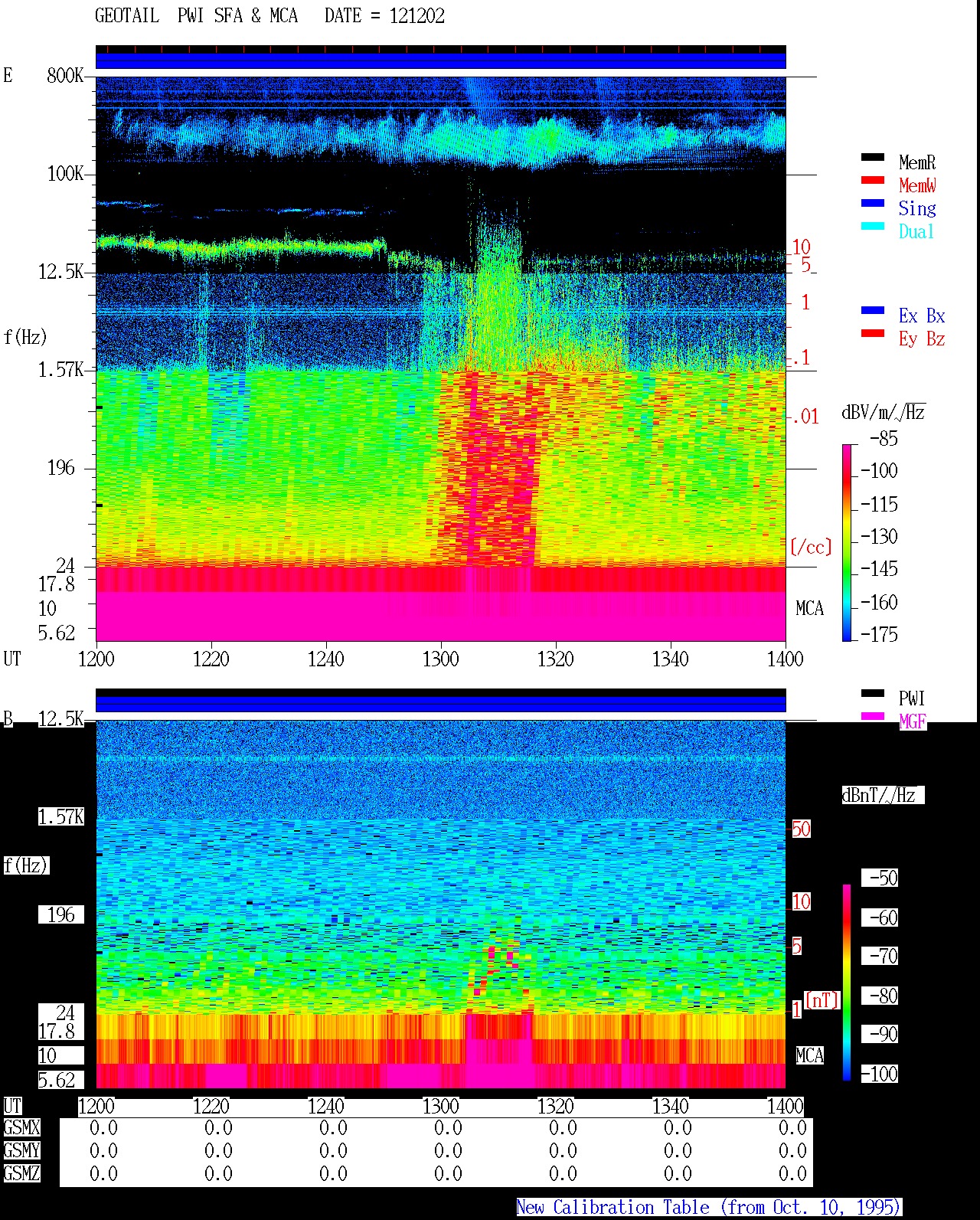This screenshot has height=1220, width=980.
Task: Click the Ey Bz legend label
Action: point(922,339)
